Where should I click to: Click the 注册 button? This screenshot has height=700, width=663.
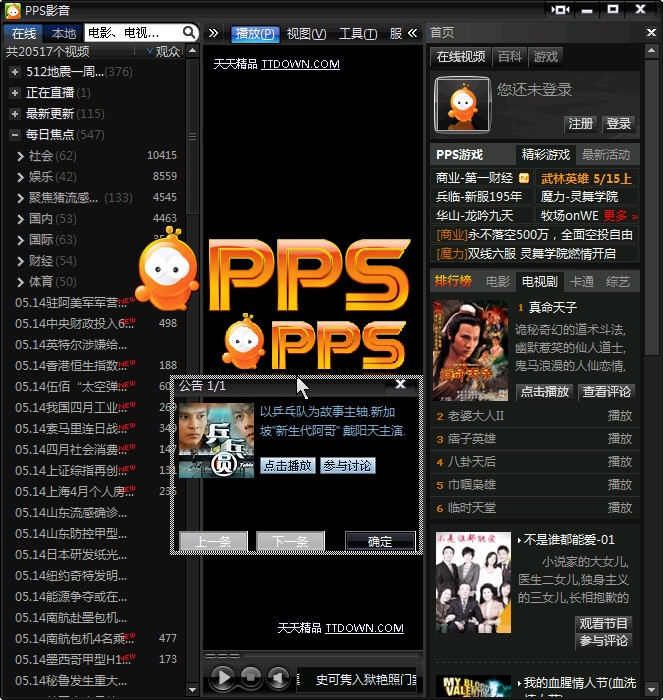click(x=580, y=124)
